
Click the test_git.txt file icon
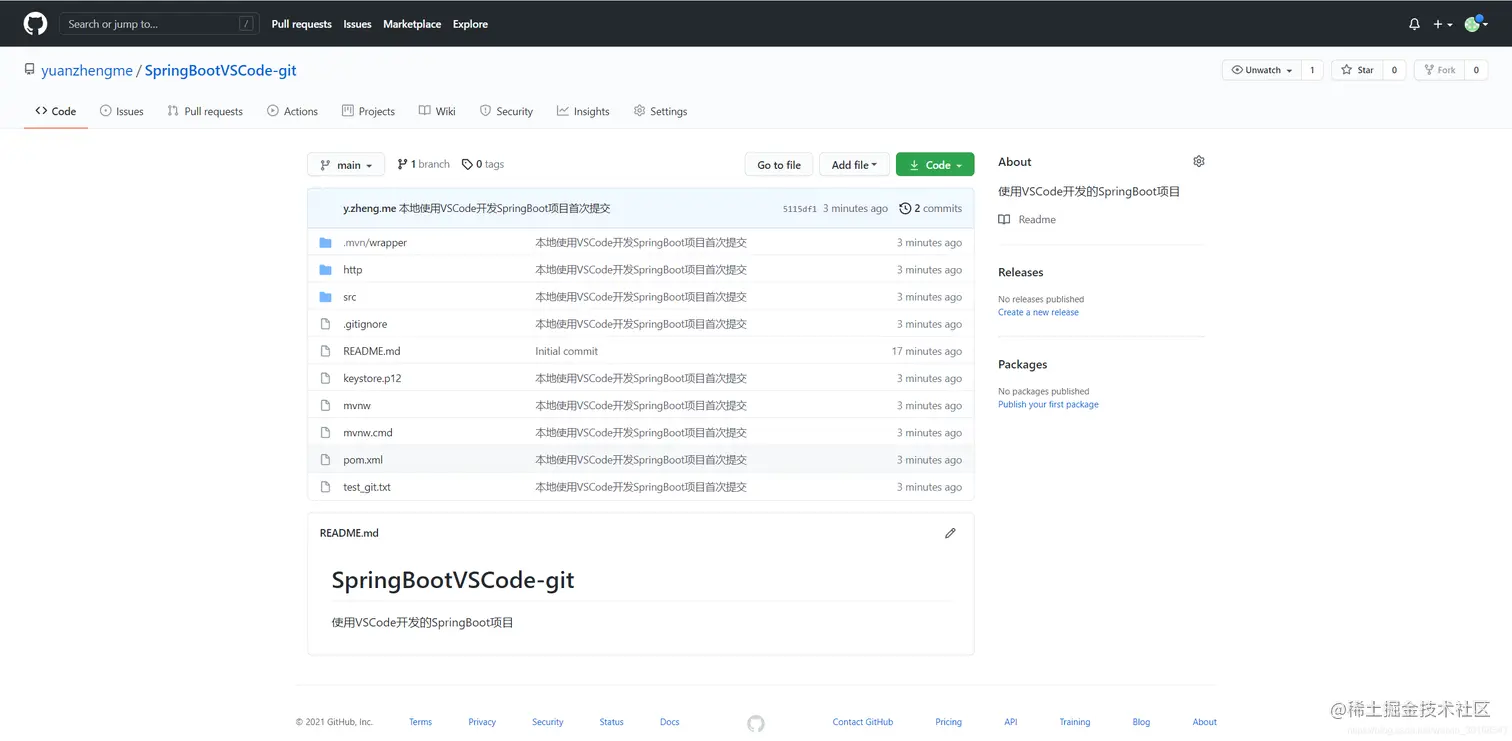coord(325,487)
